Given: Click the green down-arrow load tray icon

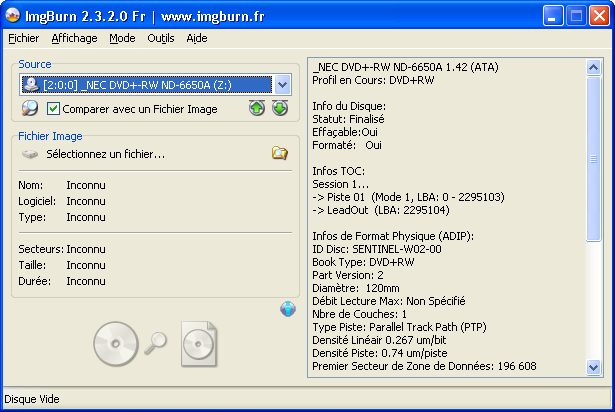Looking at the screenshot, I should tap(280, 108).
